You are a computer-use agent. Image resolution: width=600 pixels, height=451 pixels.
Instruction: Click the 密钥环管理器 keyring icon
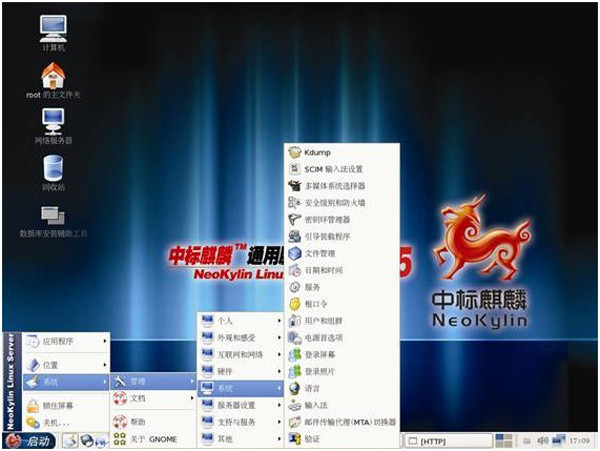pos(295,220)
